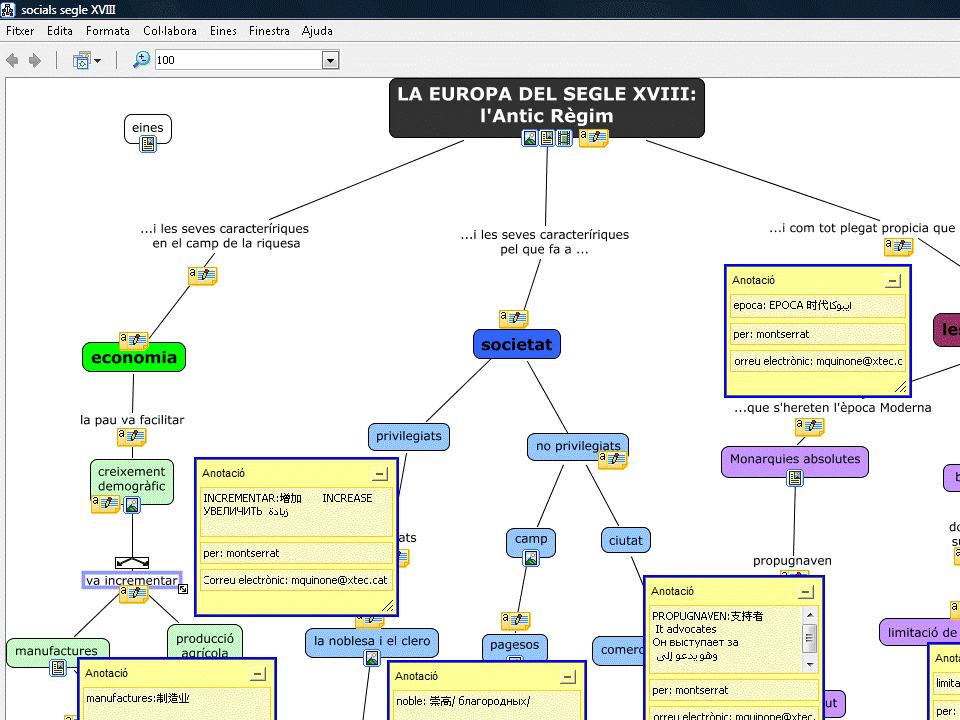The height and width of the screenshot is (720, 960).
Task: Select the societat concept node
Action: (x=516, y=345)
